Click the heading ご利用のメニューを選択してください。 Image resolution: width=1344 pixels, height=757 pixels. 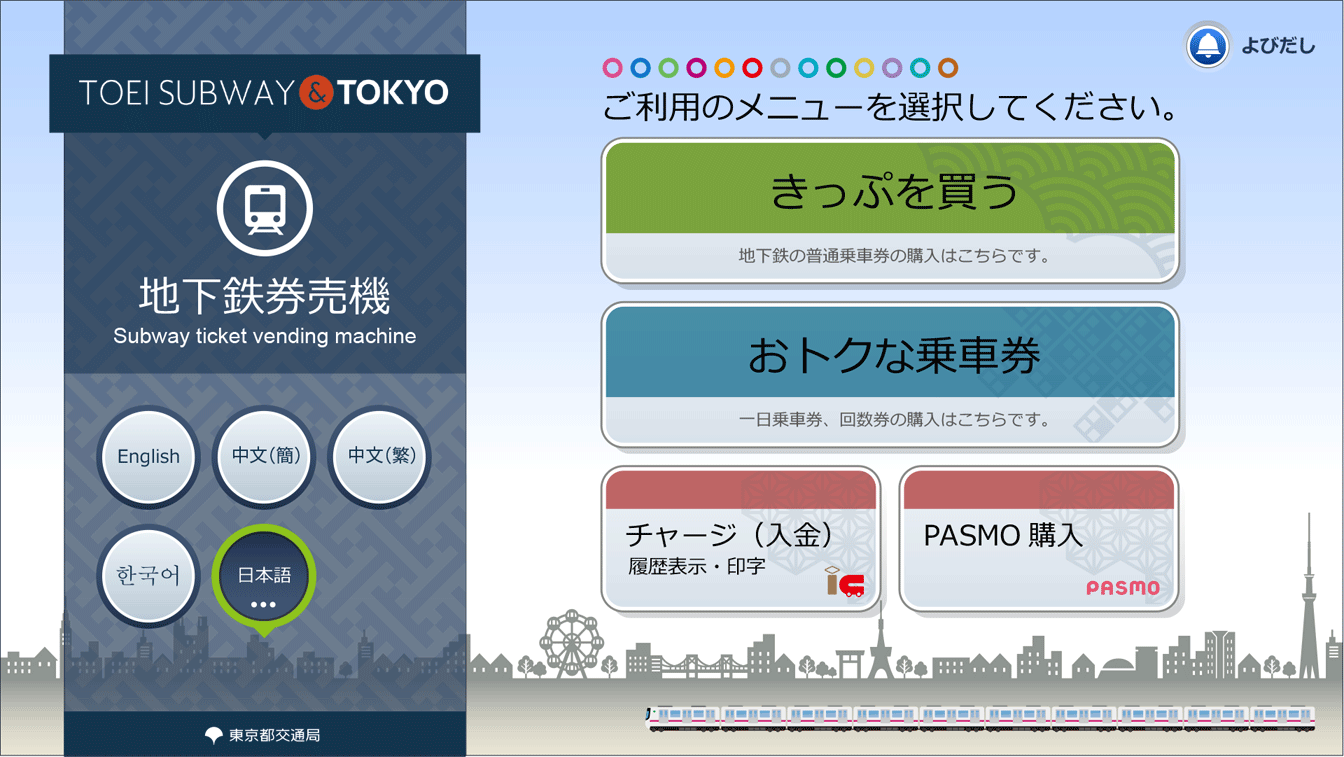888,106
